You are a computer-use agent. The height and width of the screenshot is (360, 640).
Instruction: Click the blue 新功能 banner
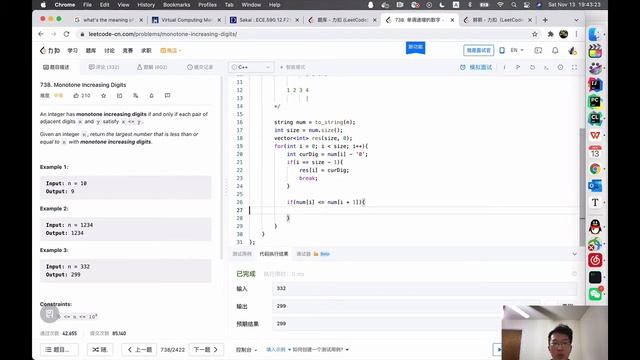tap(416, 47)
